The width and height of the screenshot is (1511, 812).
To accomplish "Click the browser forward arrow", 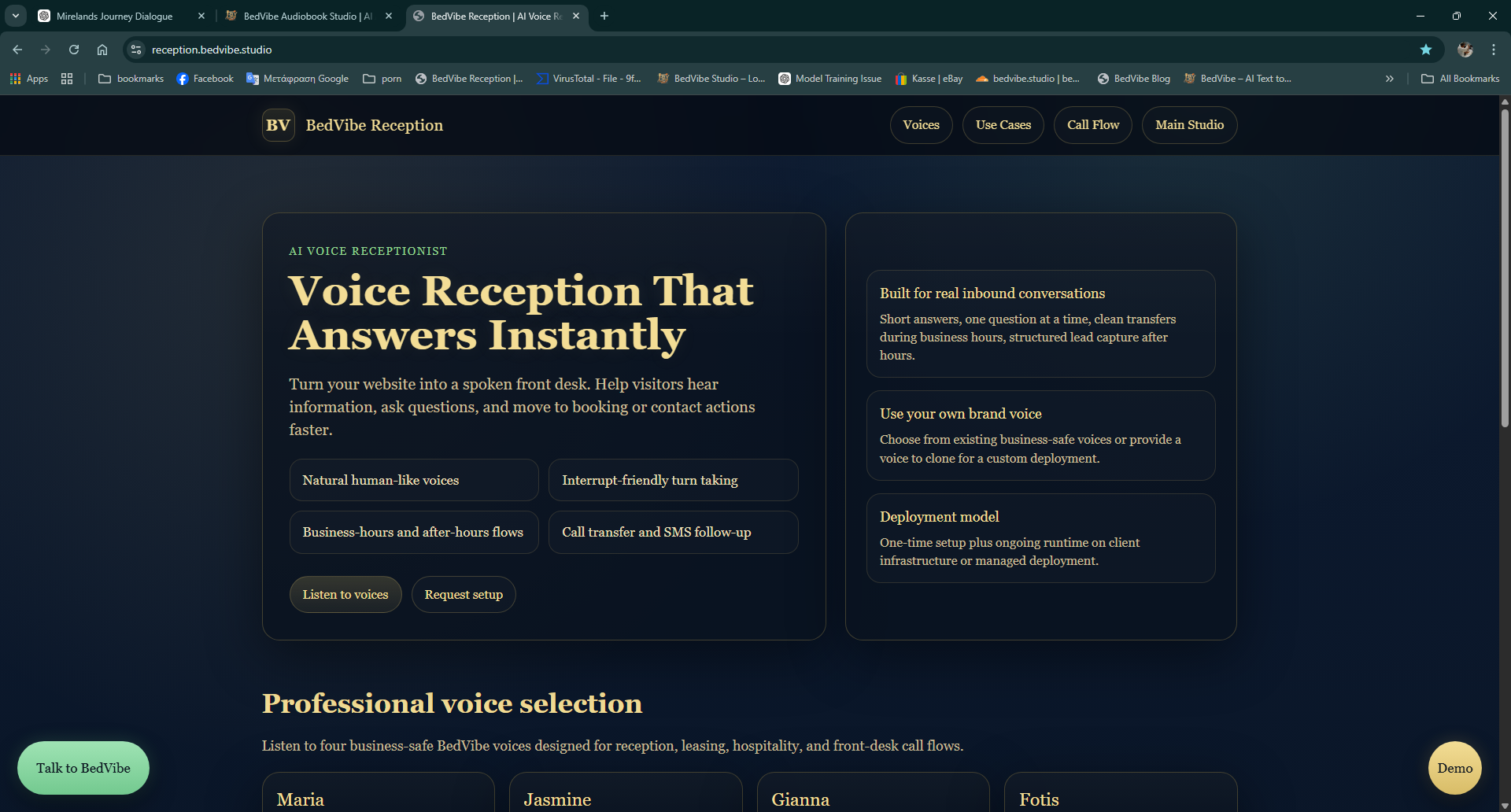I will click(x=46, y=50).
